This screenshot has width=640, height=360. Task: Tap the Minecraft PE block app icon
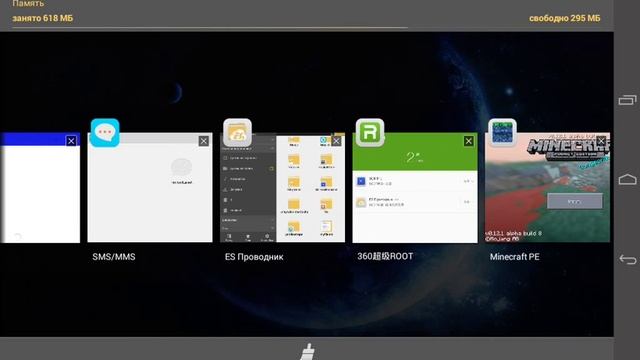[x=502, y=133]
